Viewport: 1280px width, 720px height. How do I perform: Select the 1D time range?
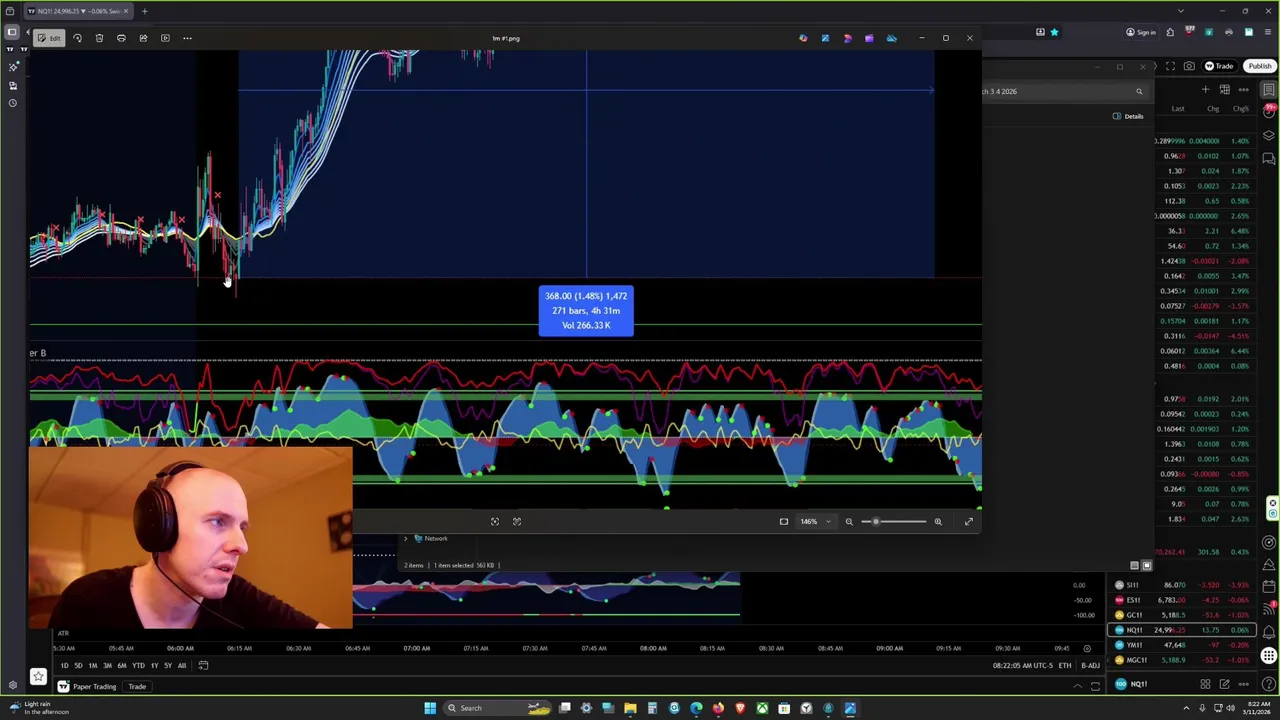[65, 666]
